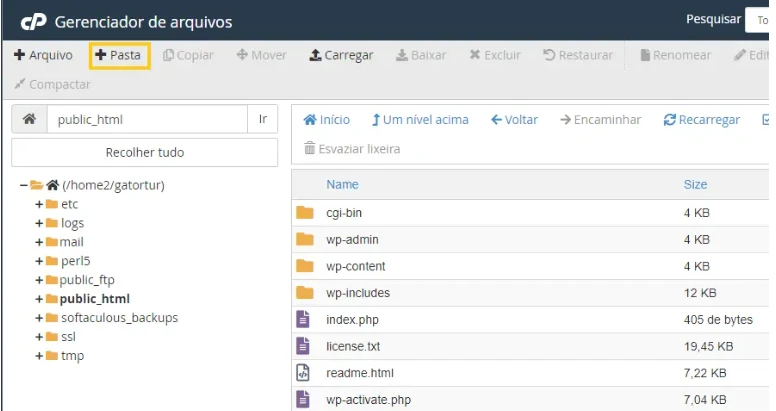
Task: Expand the etc folder tree node
Action: 39,204
